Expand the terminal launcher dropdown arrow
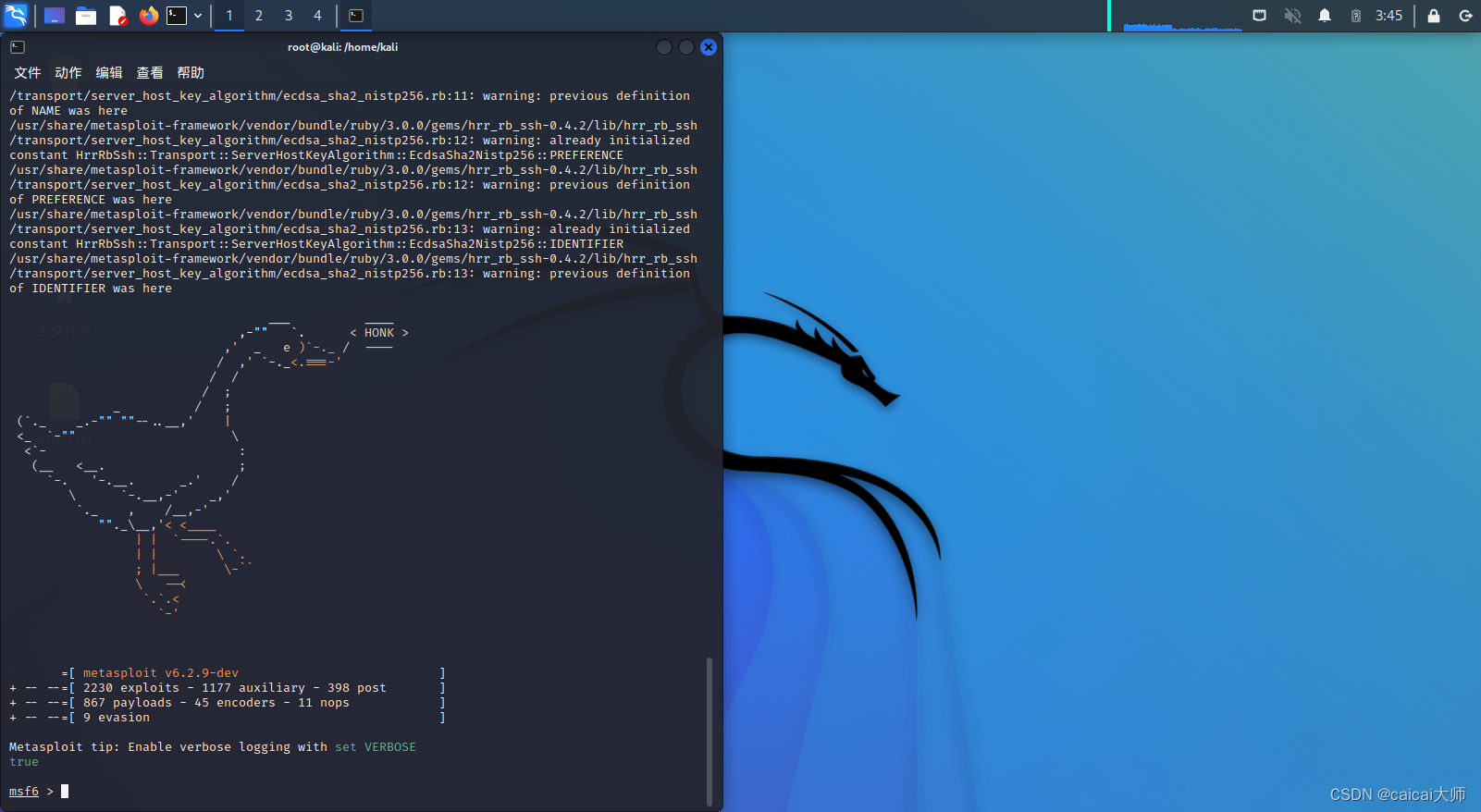The height and width of the screenshot is (812, 1481). tap(198, 16)
